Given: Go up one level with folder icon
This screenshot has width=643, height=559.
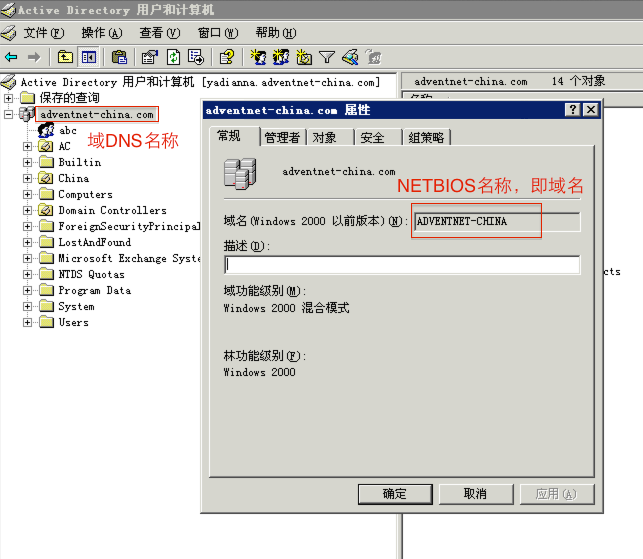Looking at the screenshot, I should (x=65, y=57).
